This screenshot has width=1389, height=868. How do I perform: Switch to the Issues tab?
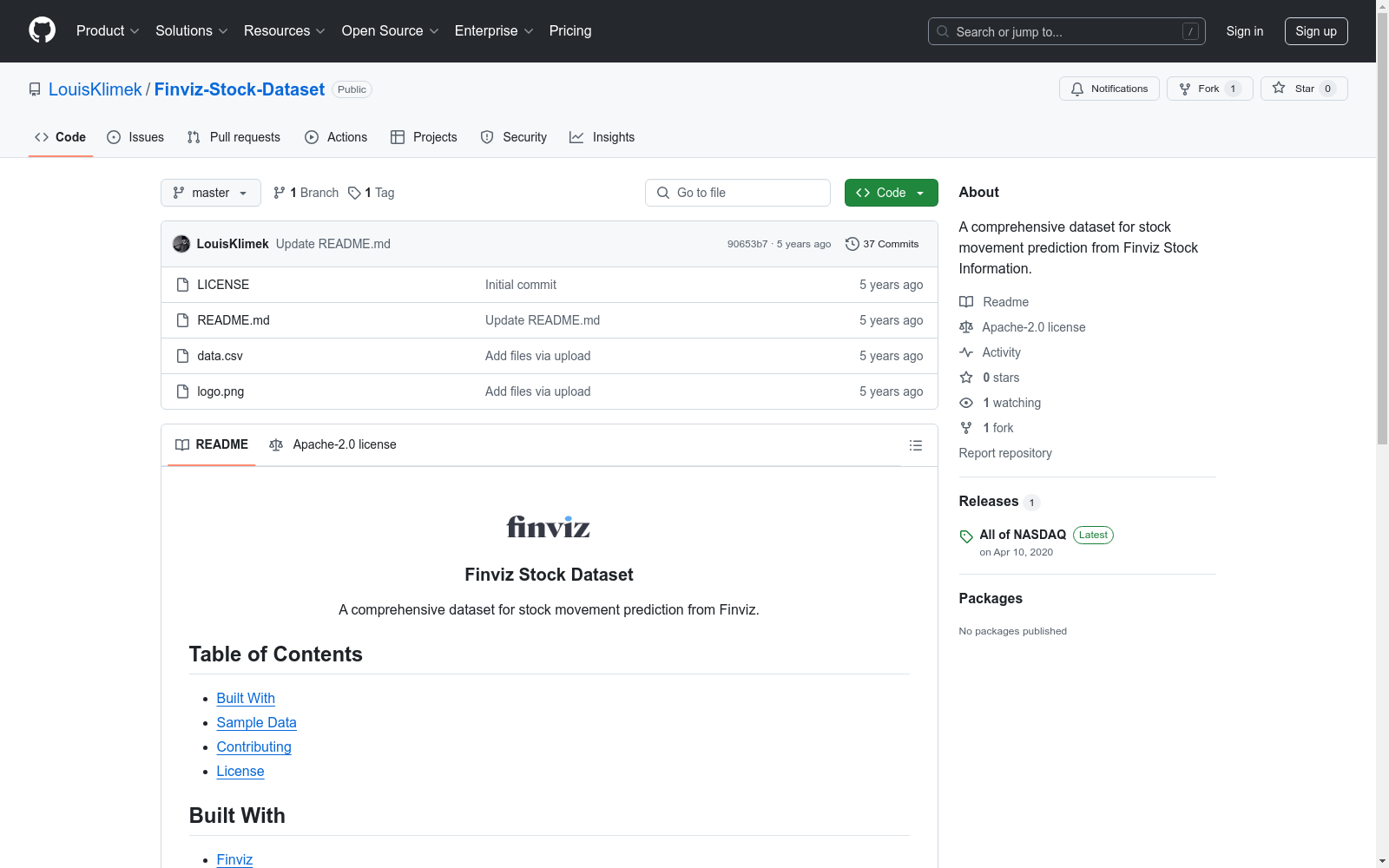point(135,137)
